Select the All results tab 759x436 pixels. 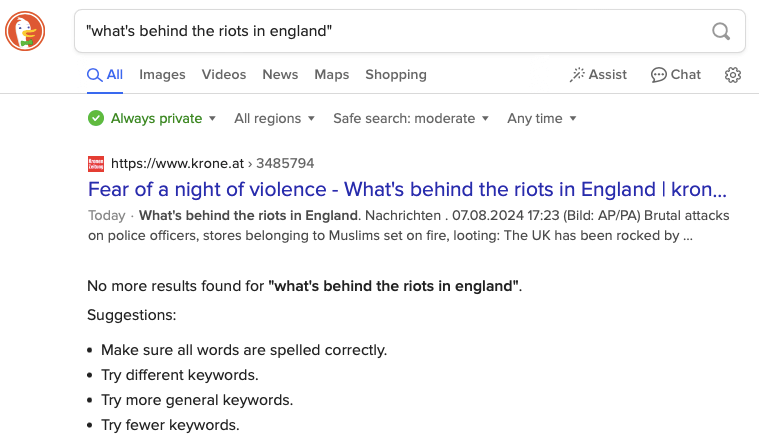coord(105,75)
